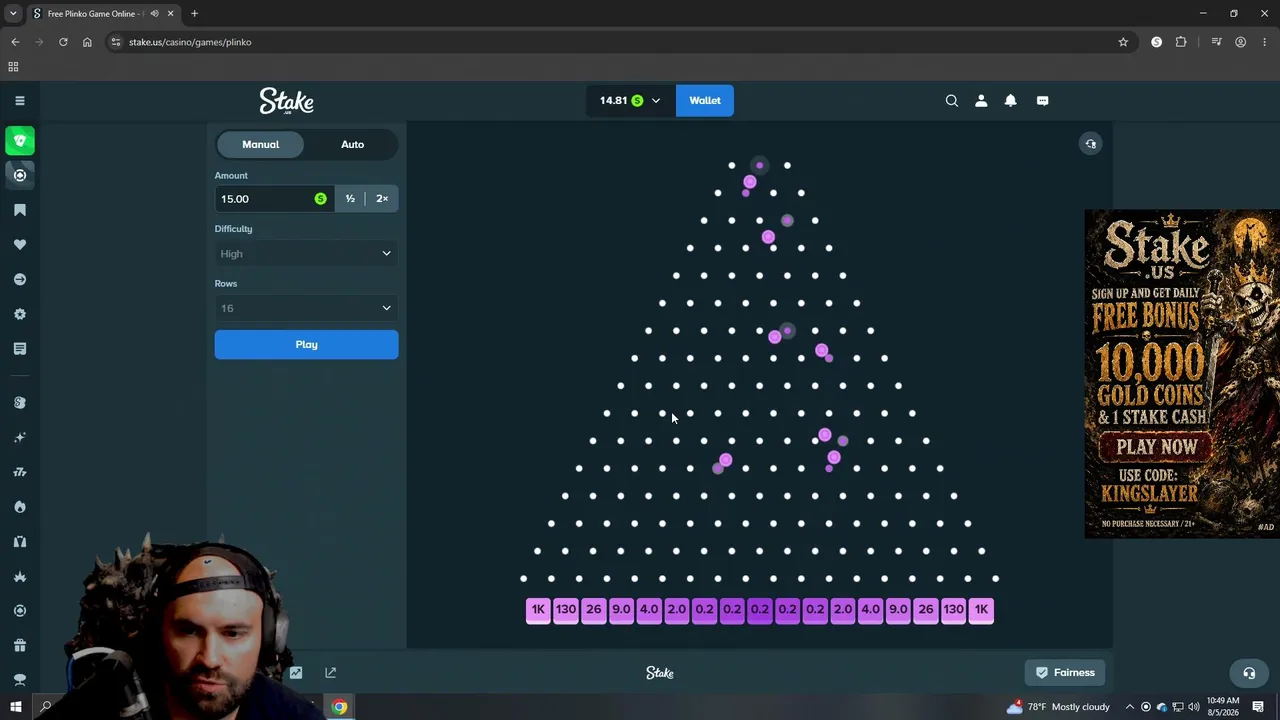Reload the page in Chrome
Viewport: 1280px width, 720px height.
coord(63,42)
